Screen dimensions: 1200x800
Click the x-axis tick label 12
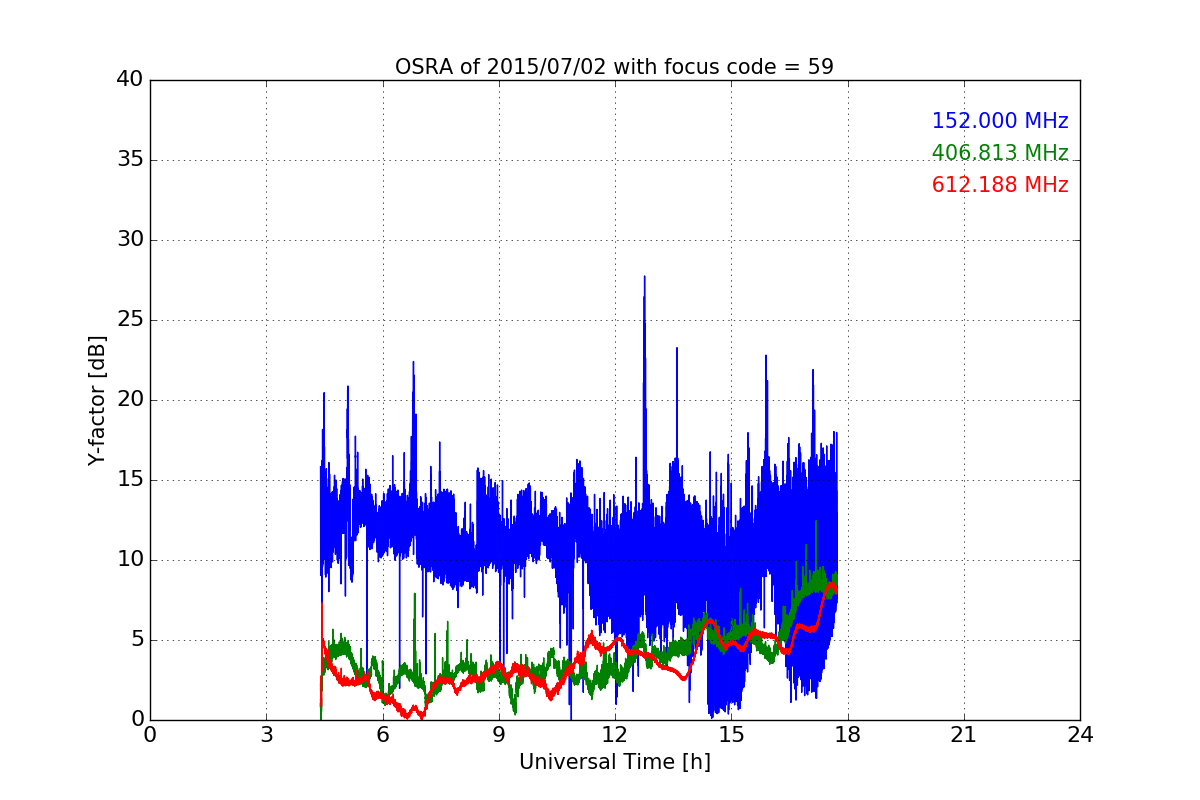coord(615,735)
